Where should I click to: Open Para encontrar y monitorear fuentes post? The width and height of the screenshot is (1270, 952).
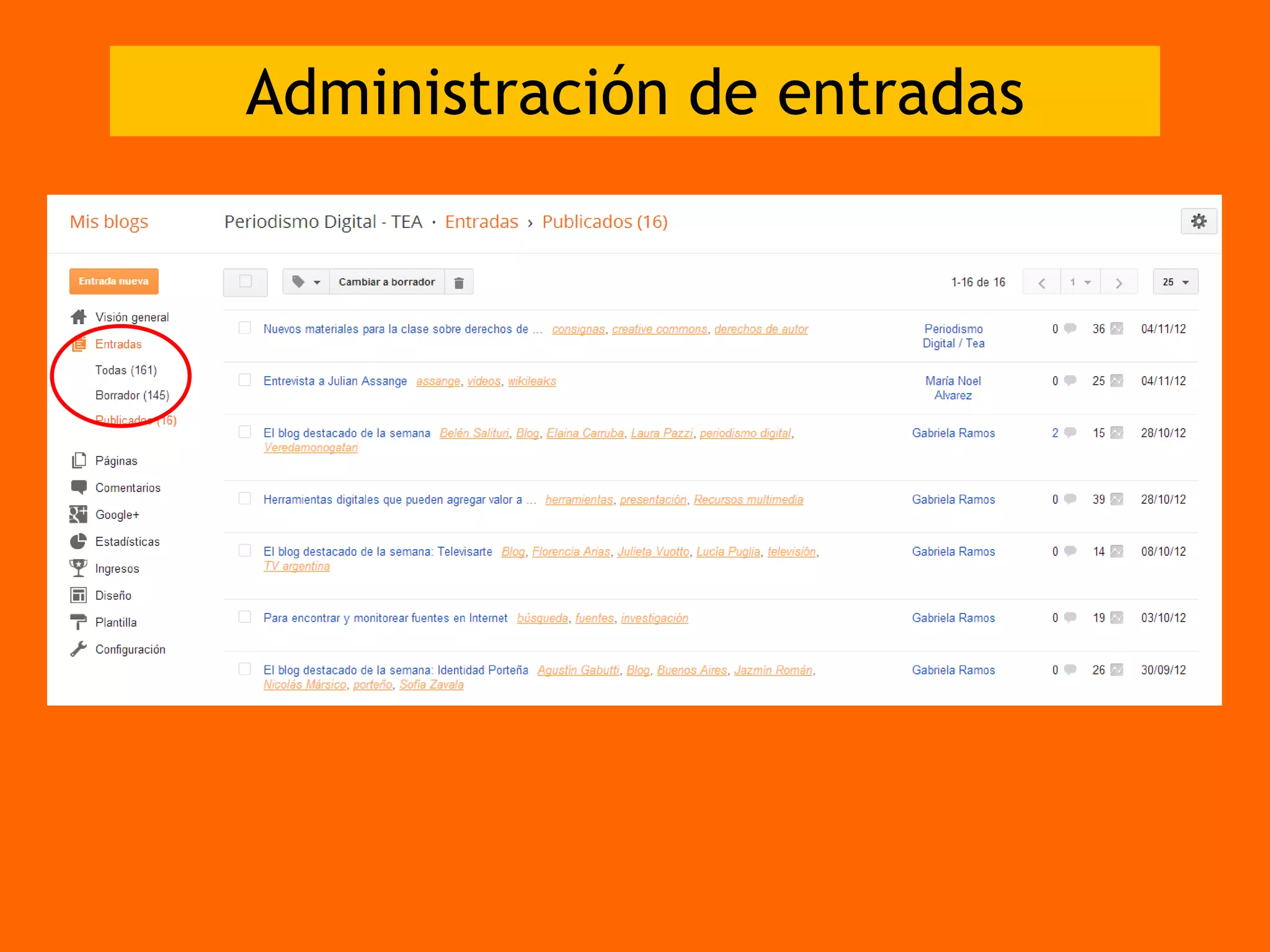pyautogui.click(x=386, y=618)
